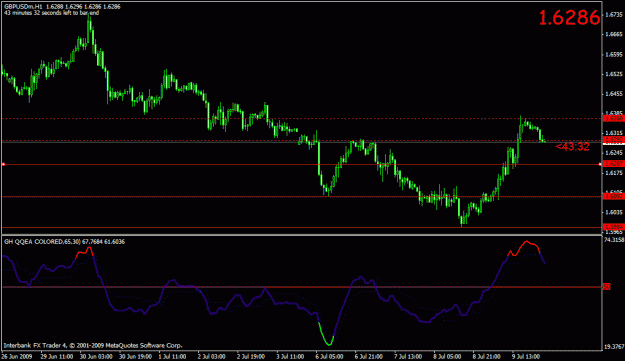Click the '43 minutes 32 seconds left to bar end' label

[51, 13]
